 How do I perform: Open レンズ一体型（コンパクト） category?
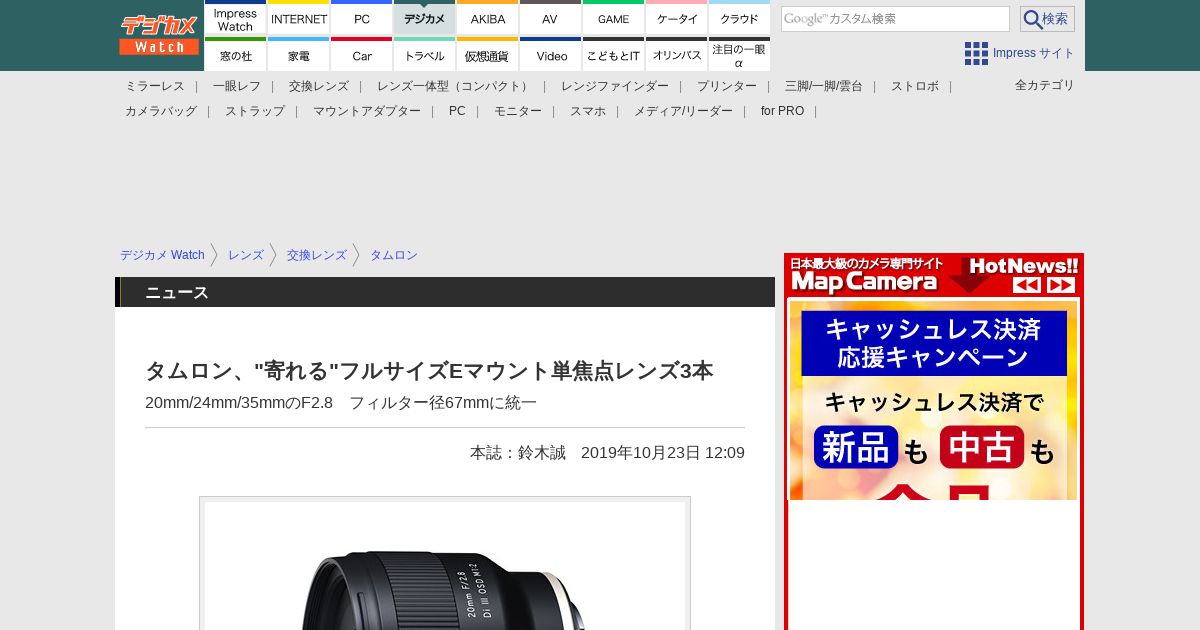click(455, 86)
